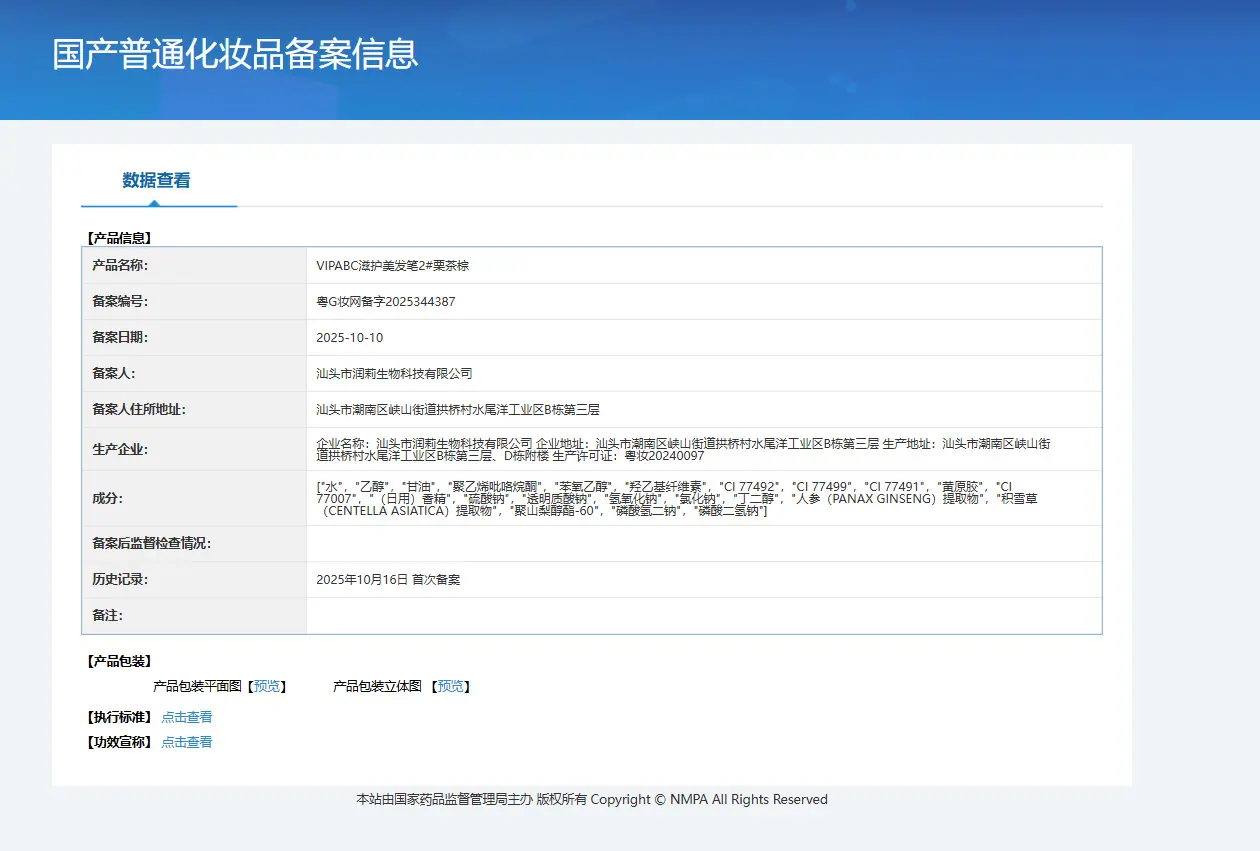Open 点击查看 link for 执行标准
1260x851 pixels.
[x=187, y=717]
